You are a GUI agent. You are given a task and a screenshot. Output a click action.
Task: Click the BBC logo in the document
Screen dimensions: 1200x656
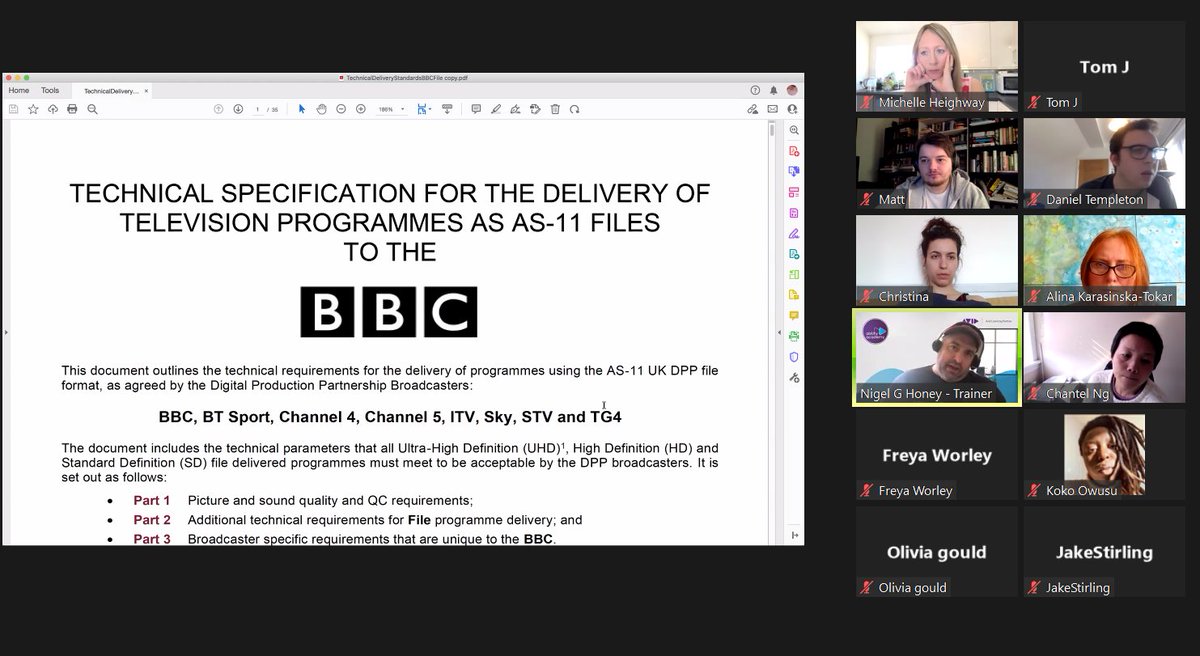coord(389,311)
